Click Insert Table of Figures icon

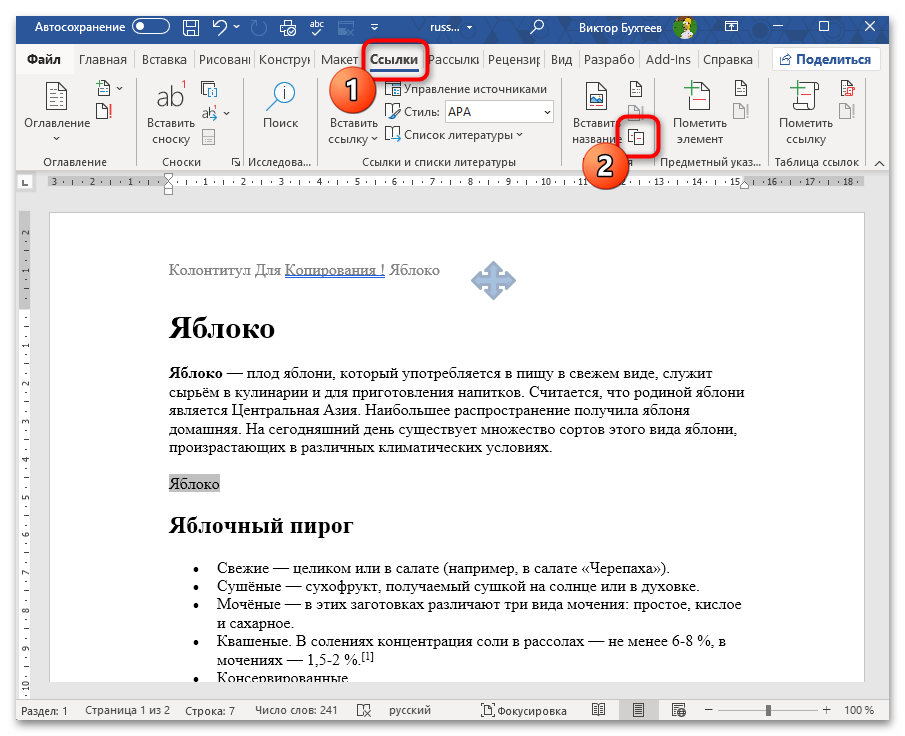[635, 89]
